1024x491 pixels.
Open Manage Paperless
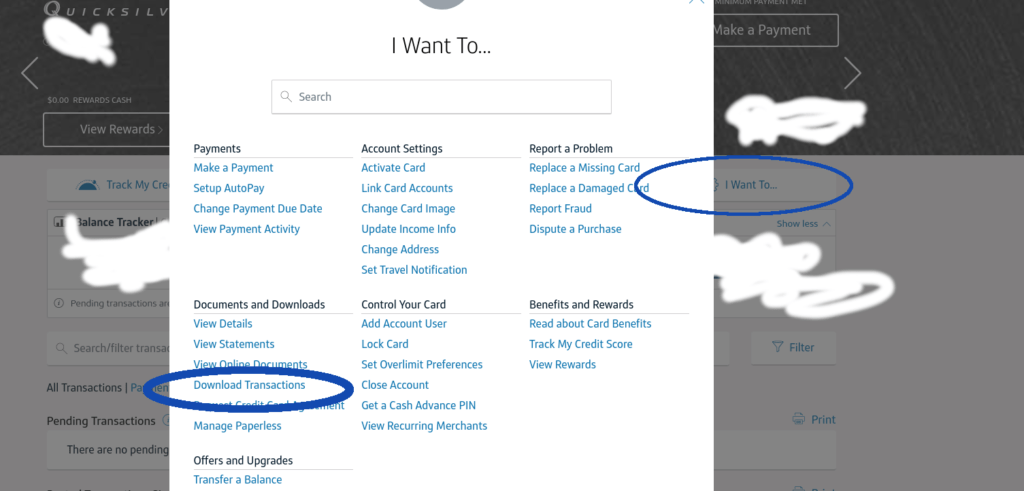click(237, 426)
